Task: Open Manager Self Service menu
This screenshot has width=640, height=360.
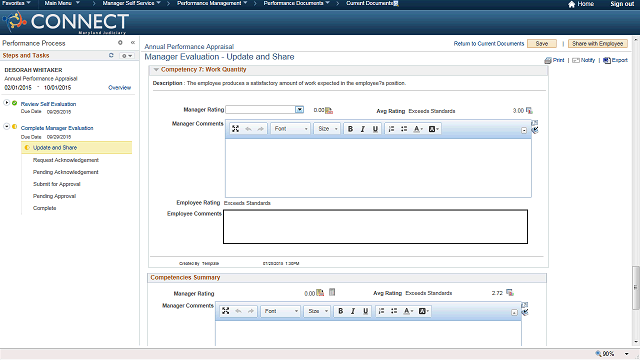Action: tap(131, 3)
